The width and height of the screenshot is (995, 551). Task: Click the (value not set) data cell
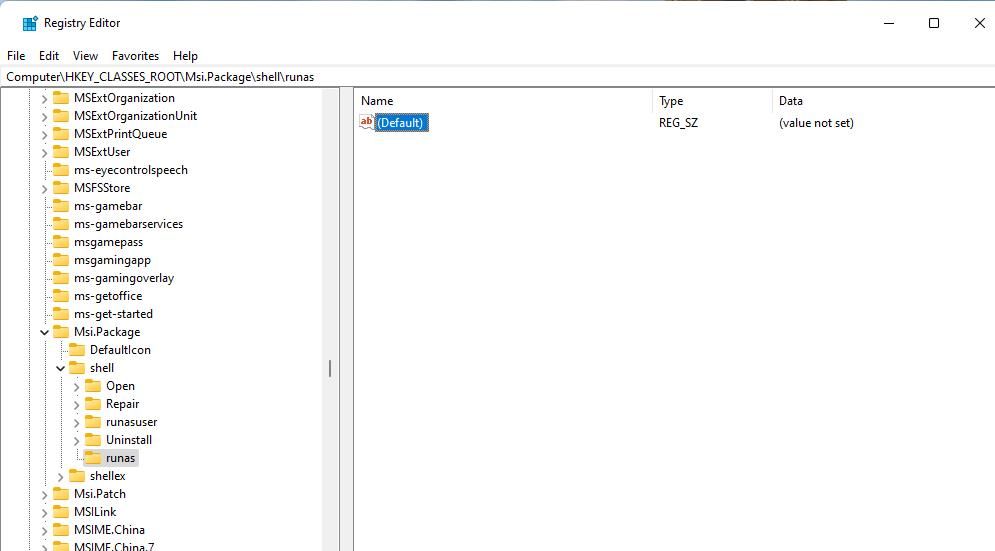tap(816, 123)
